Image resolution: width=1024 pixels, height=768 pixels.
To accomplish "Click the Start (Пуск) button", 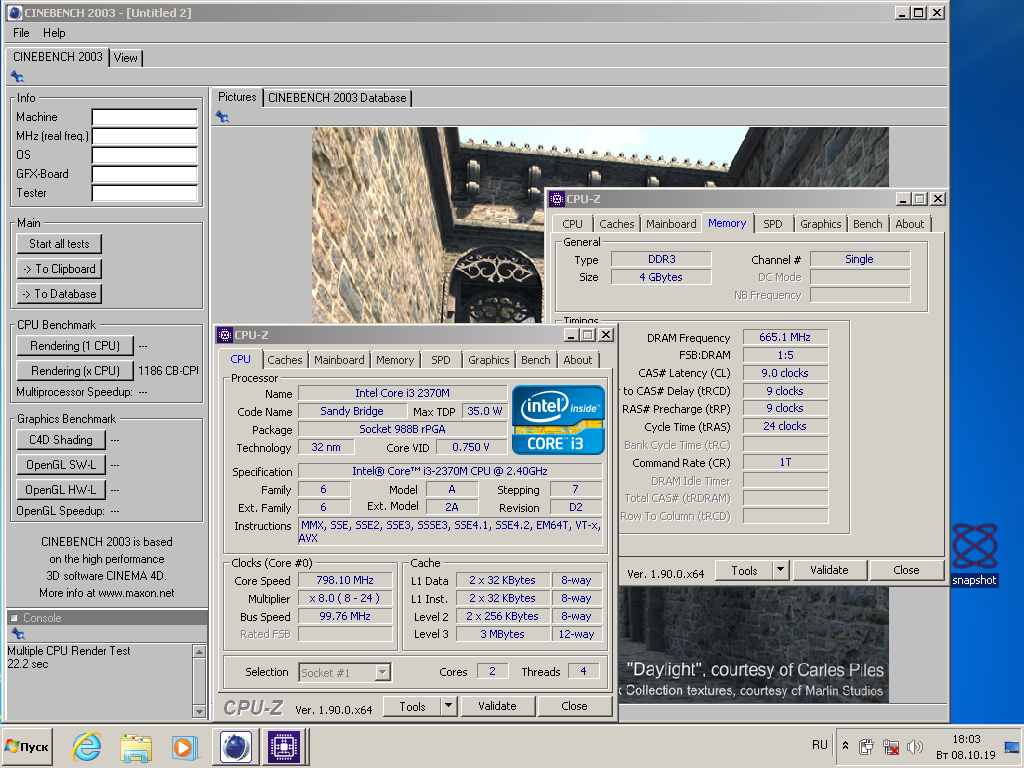I will click(27, 746).
